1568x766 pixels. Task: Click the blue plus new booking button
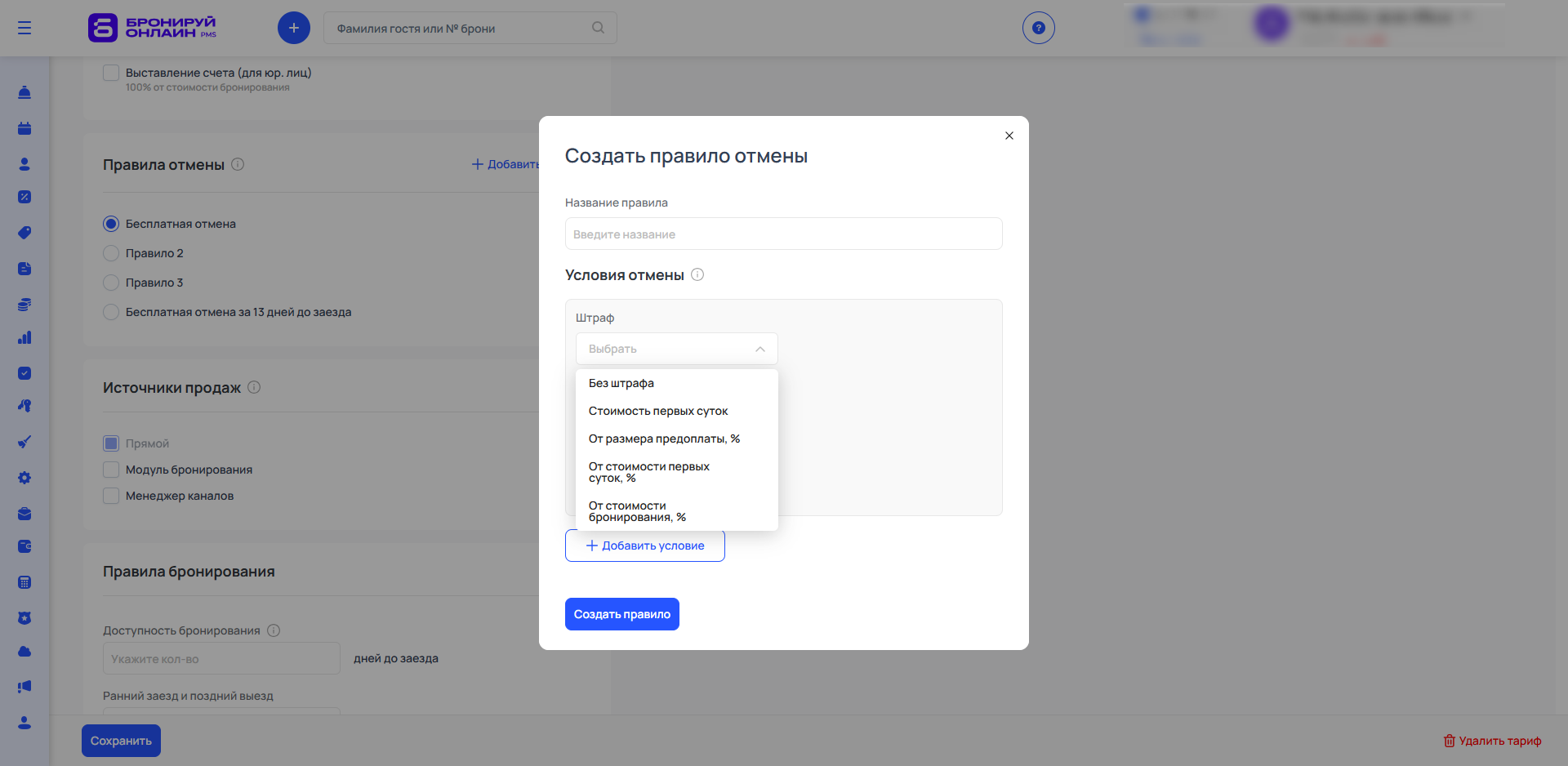pos(294,28)
